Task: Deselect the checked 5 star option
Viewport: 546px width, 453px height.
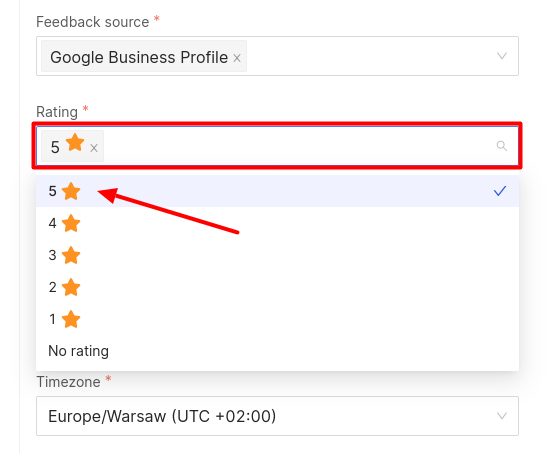Action: (x=277, y=191)
